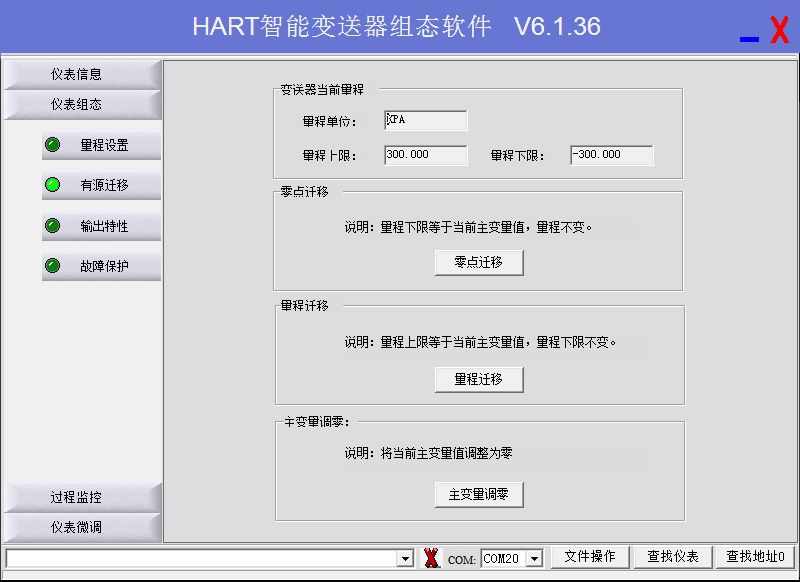Click in the 量程上限 field showing 300.000
The image size is (800, 582).
tap(425, 155)
